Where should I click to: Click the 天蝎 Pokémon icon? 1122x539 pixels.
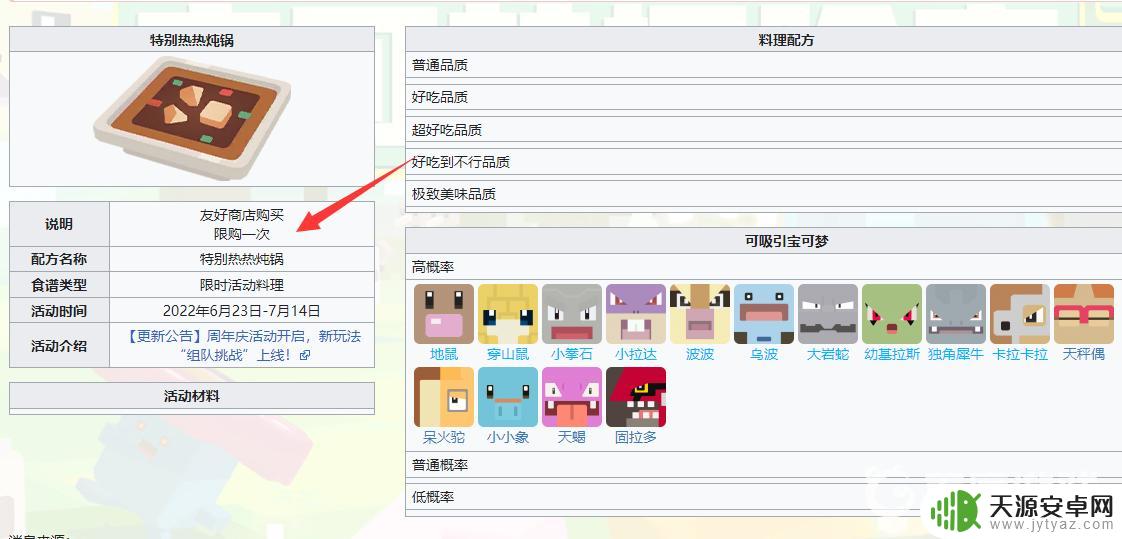tap(572, 397)
